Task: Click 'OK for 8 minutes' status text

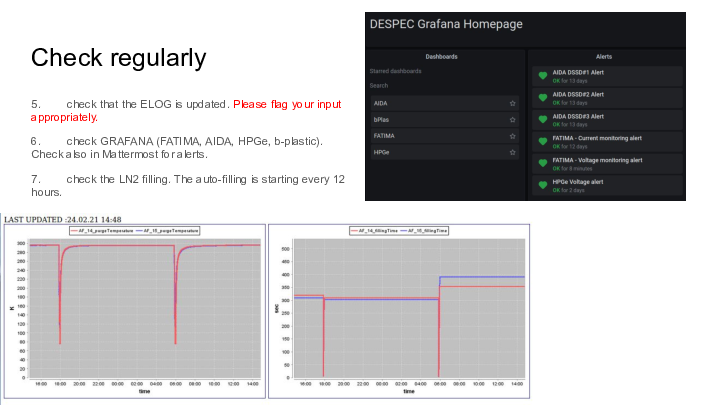Action: 572,169
